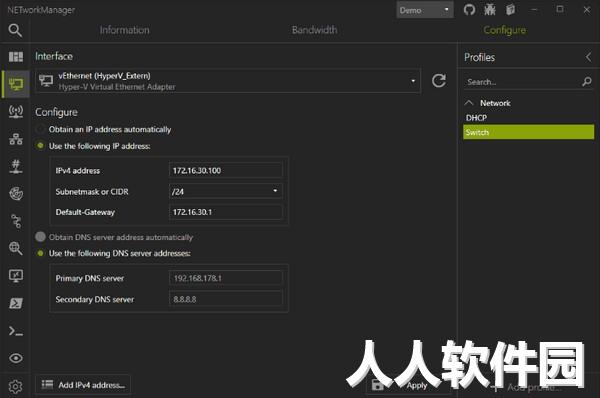
Task: Select the Network Interface sidebar icon
Action: [16, 84]
